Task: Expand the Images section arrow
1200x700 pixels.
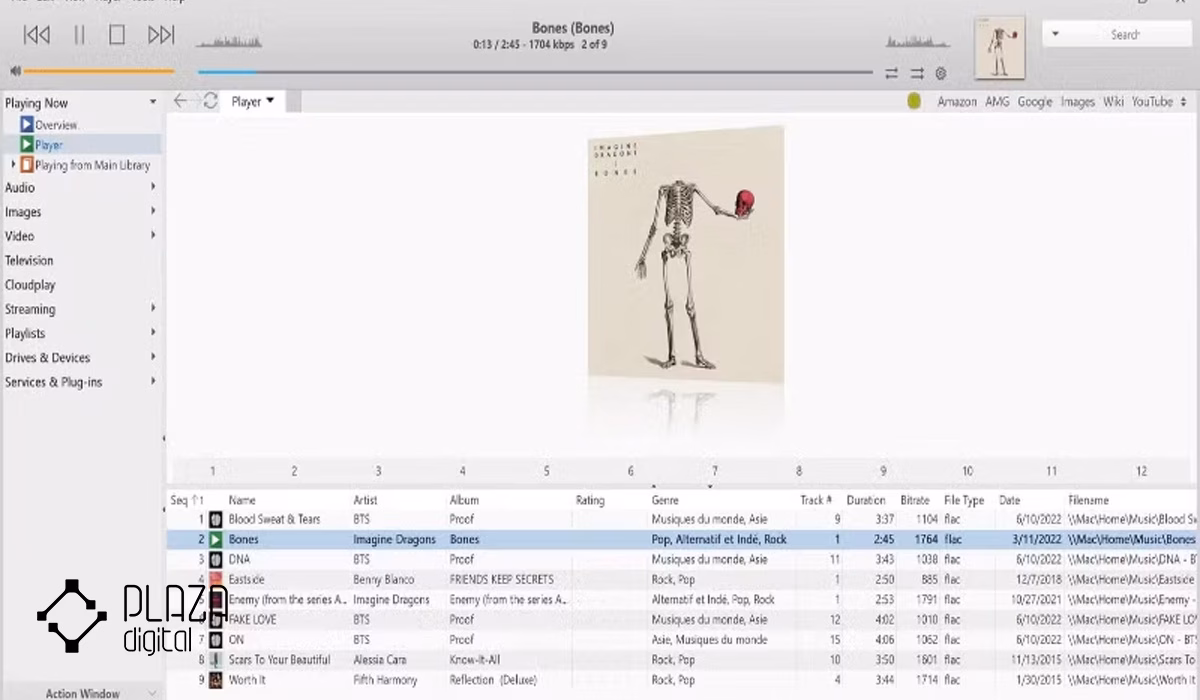Action: tap(153, 211)
